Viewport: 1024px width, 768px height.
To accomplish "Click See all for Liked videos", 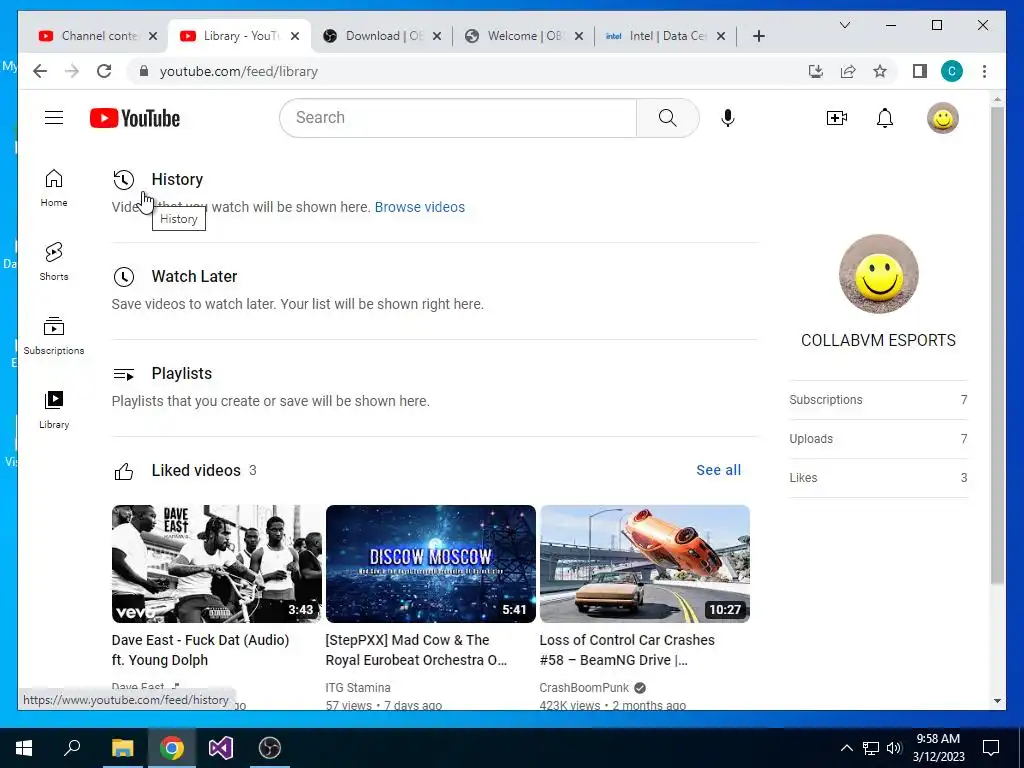I will tap(718, 470).
